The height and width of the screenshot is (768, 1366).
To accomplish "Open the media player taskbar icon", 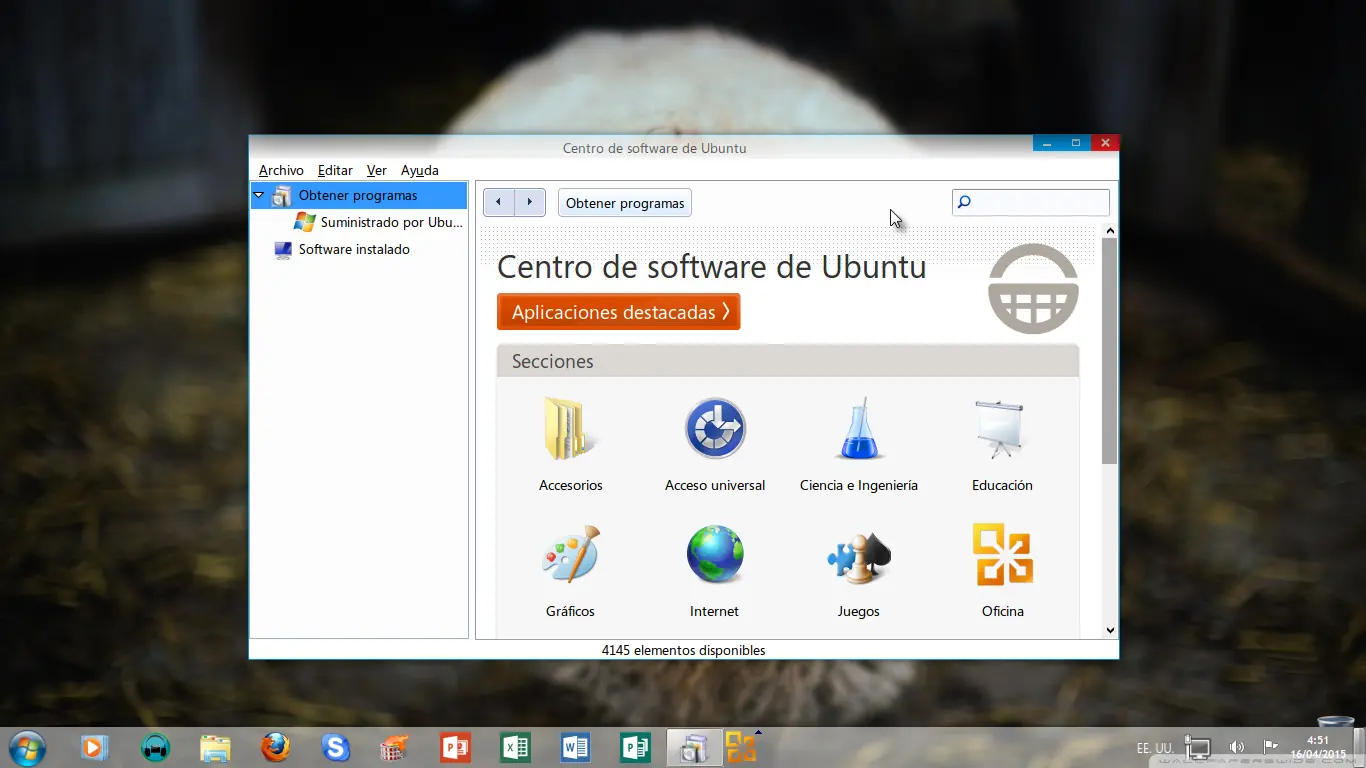I will [x=95, y=747].
